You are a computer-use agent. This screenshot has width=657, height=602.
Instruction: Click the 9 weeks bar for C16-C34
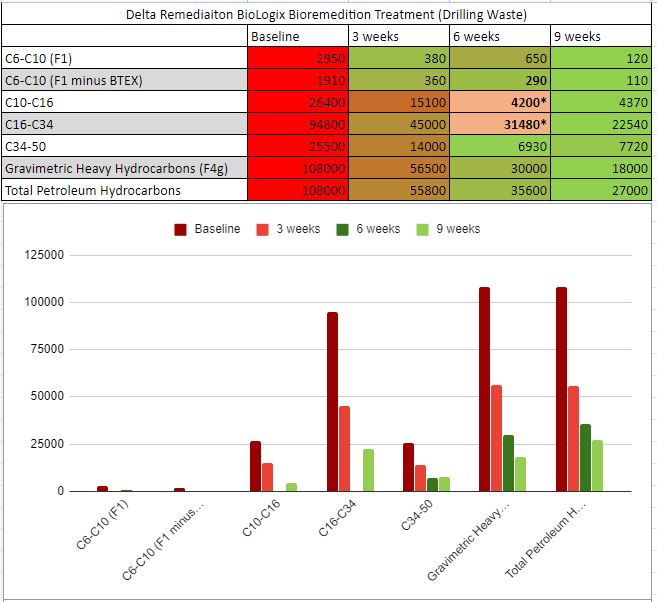pos(368,470)
